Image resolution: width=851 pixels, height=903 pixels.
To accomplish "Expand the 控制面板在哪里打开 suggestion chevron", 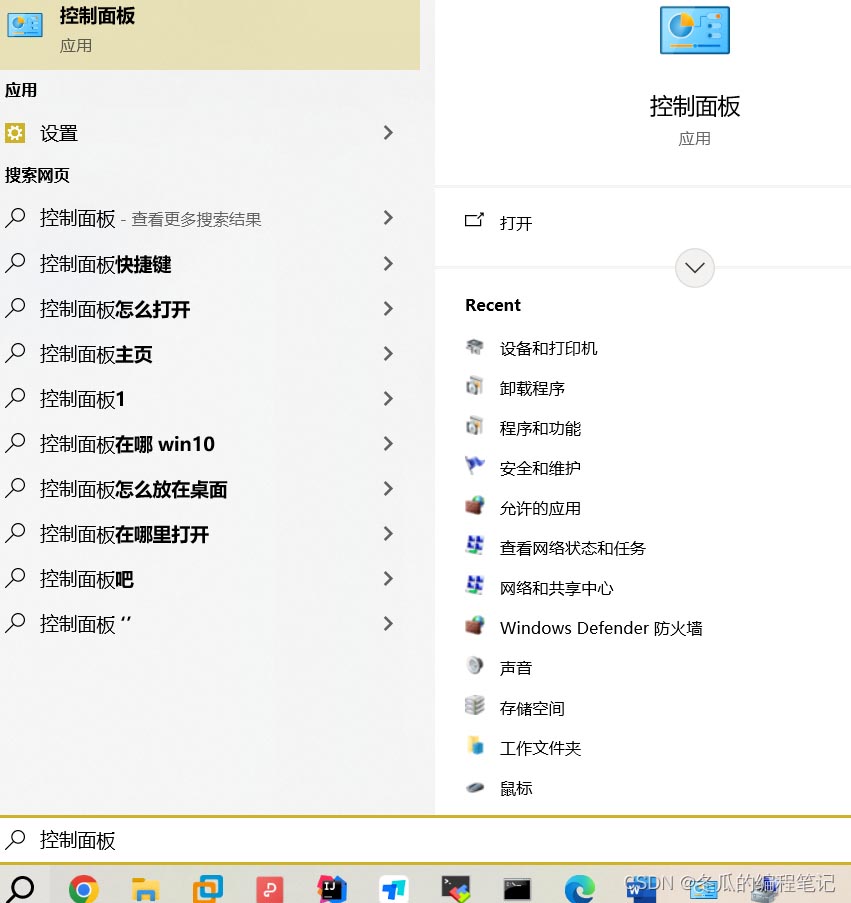I will [x=389, y=534].
